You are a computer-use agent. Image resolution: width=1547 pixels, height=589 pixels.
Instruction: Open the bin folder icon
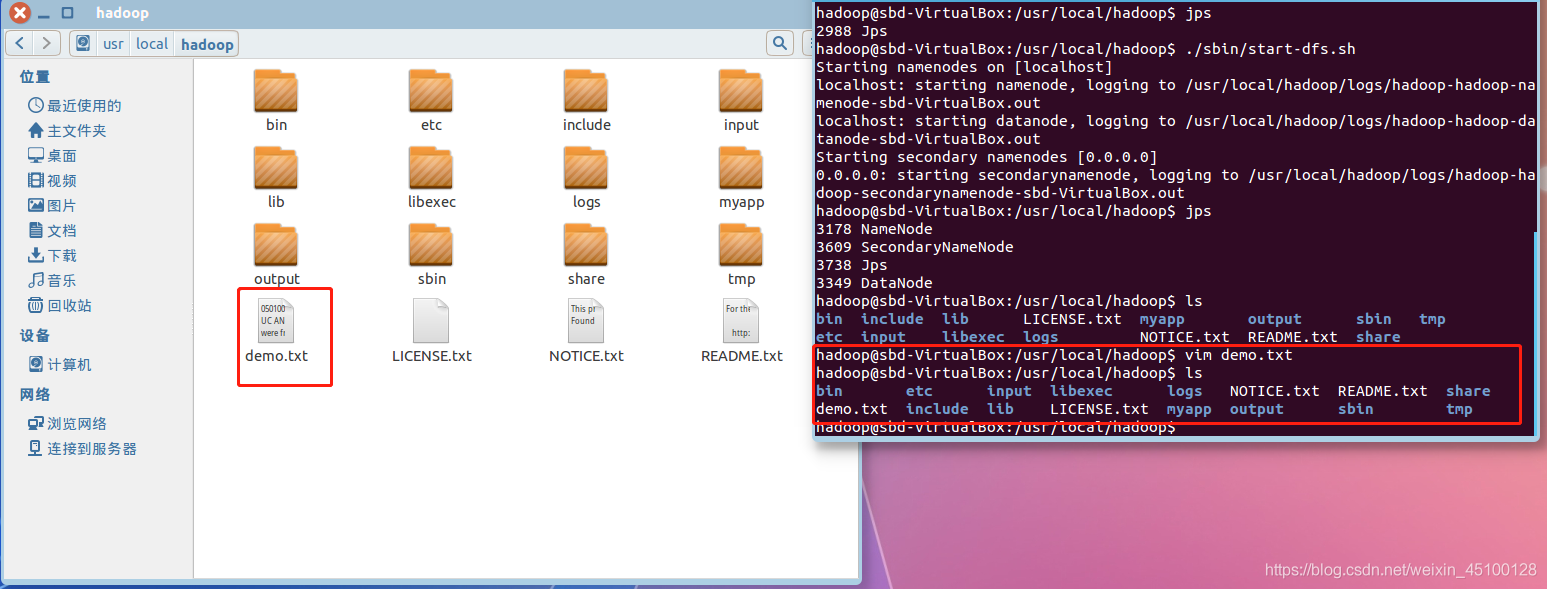point(276,91)
